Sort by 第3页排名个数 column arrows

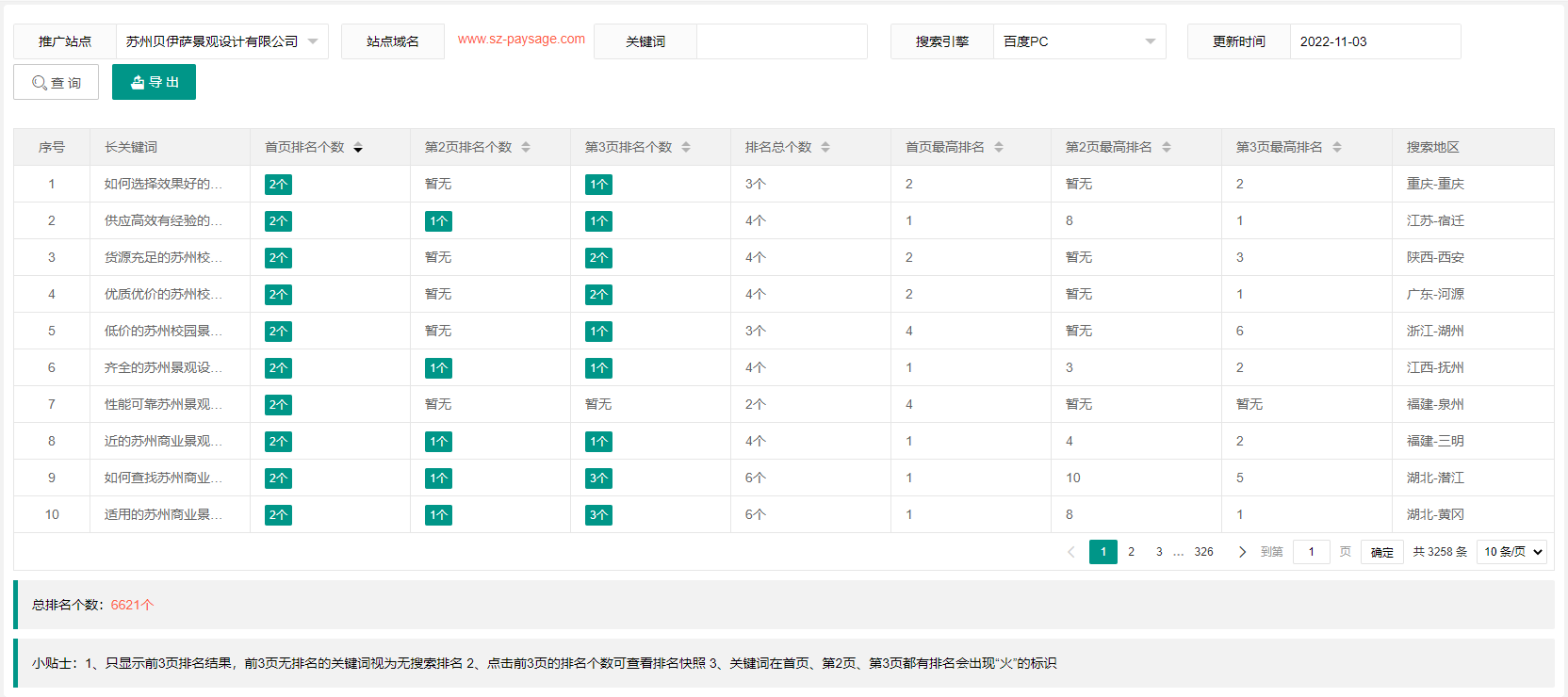686,148
